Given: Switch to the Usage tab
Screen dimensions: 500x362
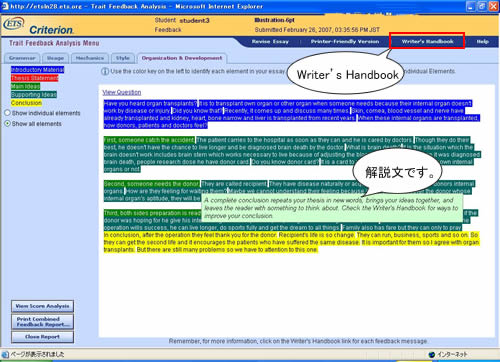Looking at the screenshot, I should [55, 58].
